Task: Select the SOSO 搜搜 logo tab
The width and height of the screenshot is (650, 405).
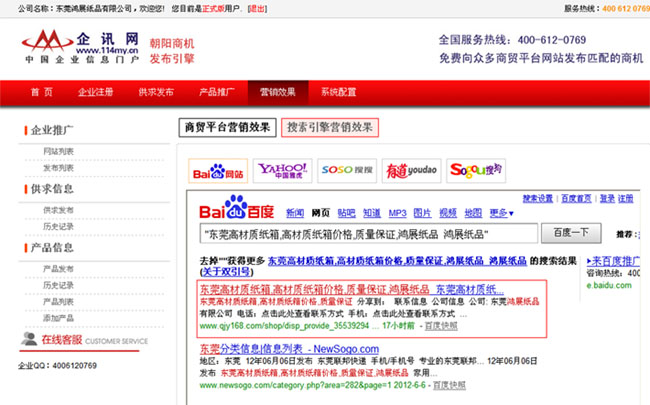Action: click(x=347, y=170)
